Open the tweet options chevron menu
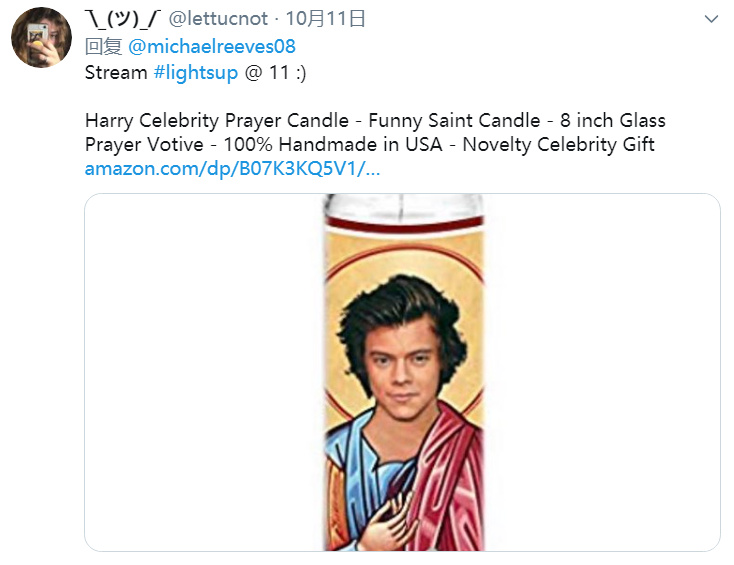The image size is (734, 565). [711, 19]
